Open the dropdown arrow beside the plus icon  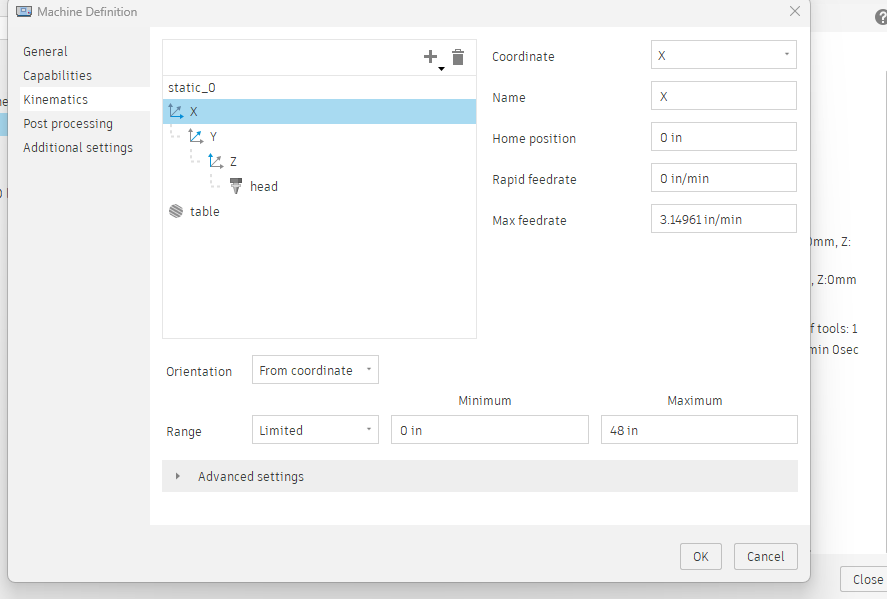(x=442, y=69)
